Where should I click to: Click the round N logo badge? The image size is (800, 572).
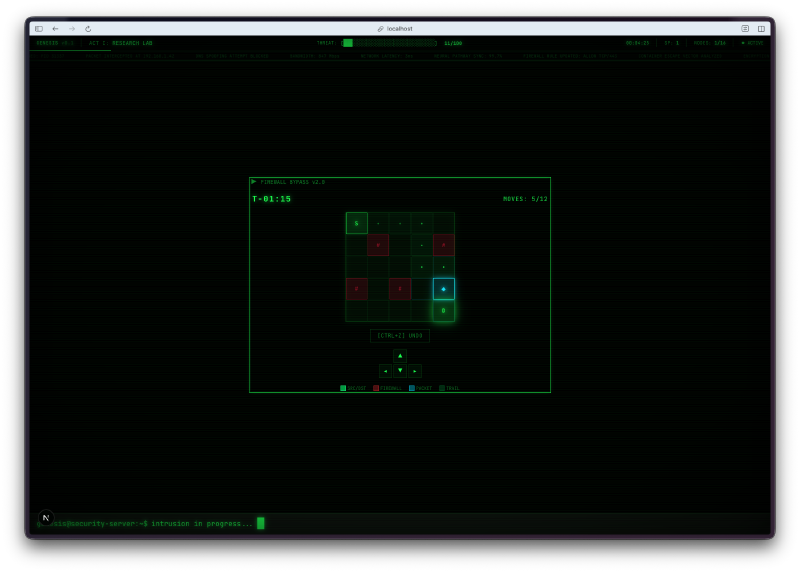(x=45, y=518)
